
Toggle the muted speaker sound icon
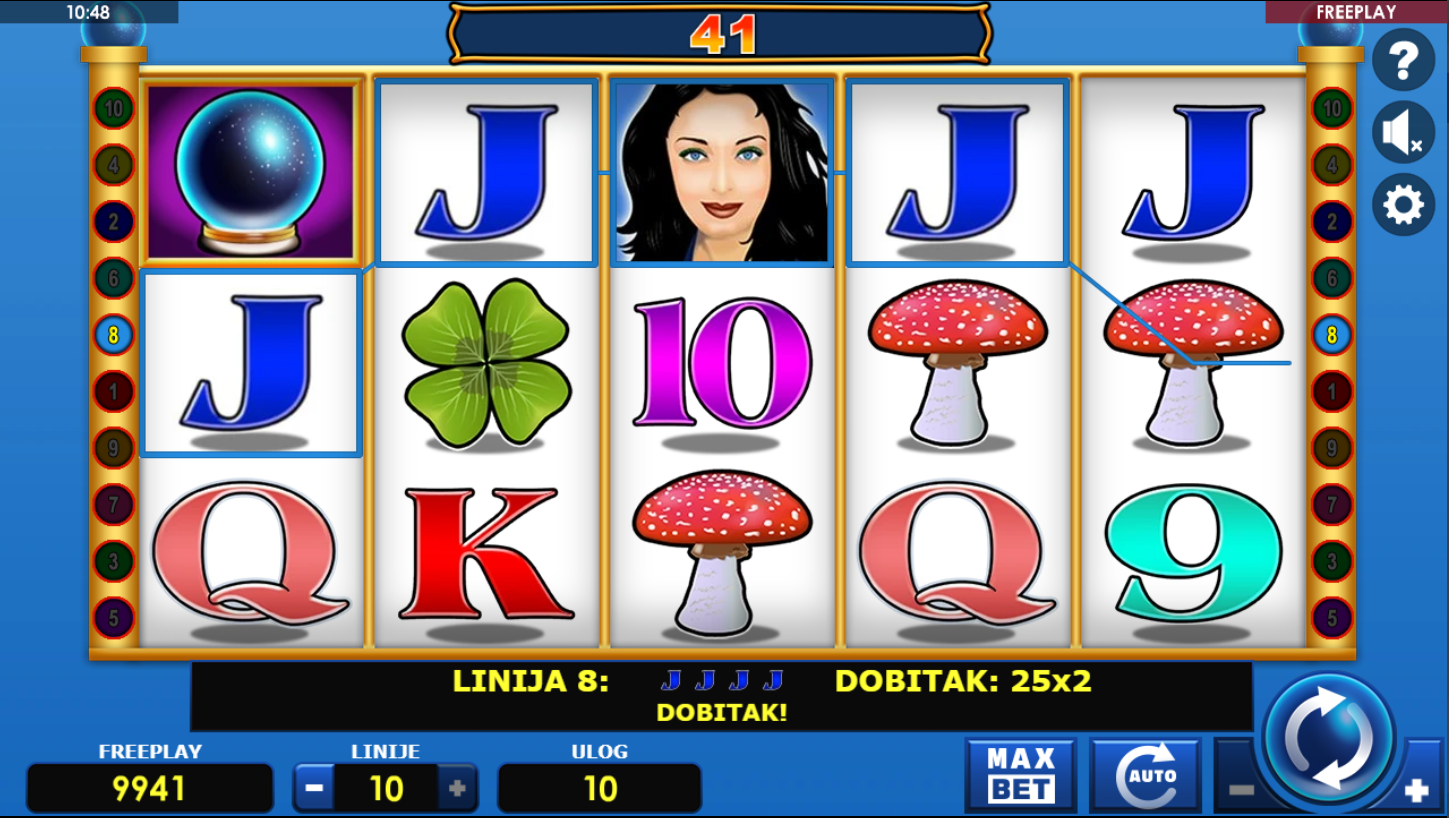pos(1403,132)
